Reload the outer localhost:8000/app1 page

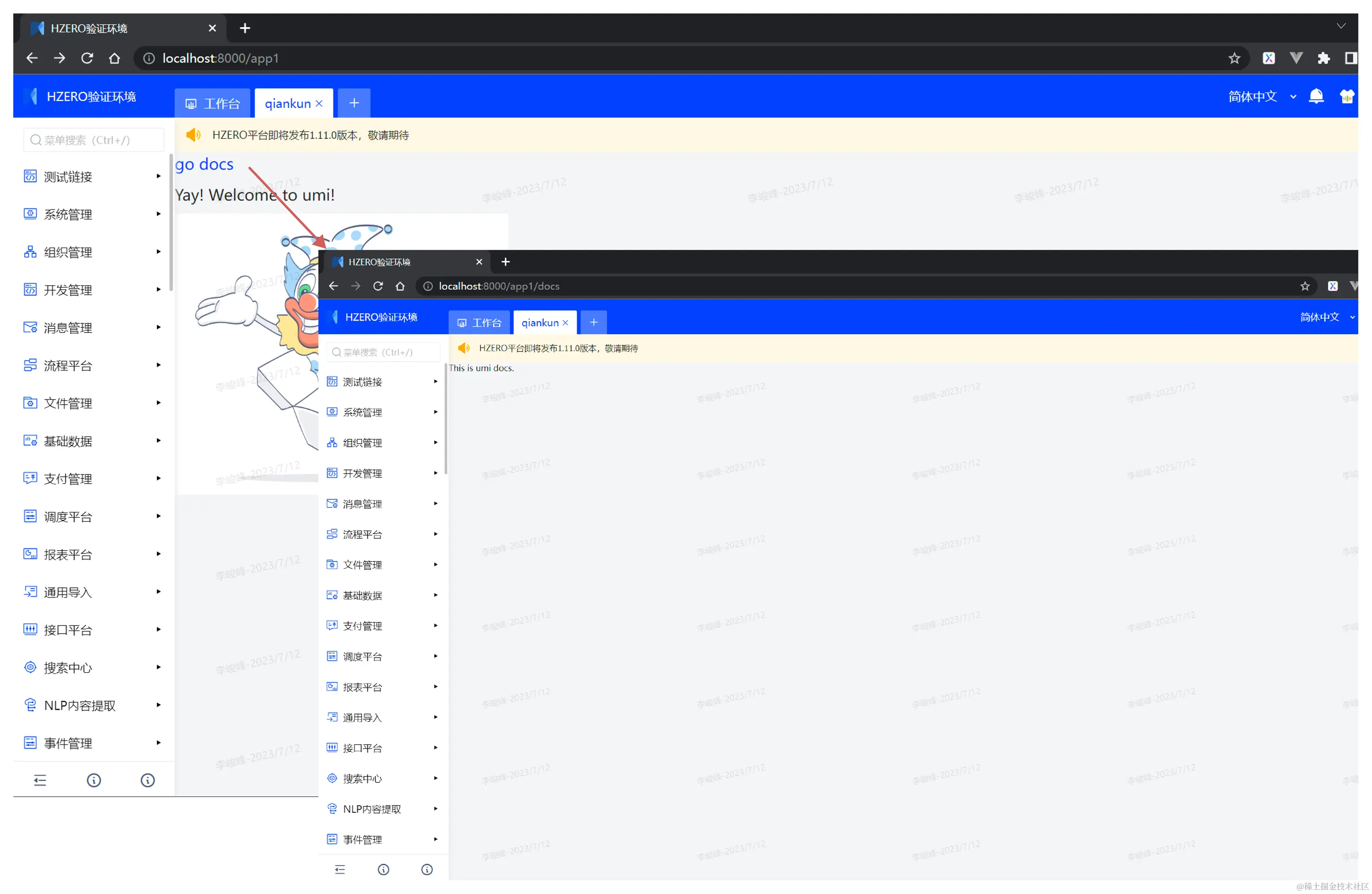tap(87, 58)
